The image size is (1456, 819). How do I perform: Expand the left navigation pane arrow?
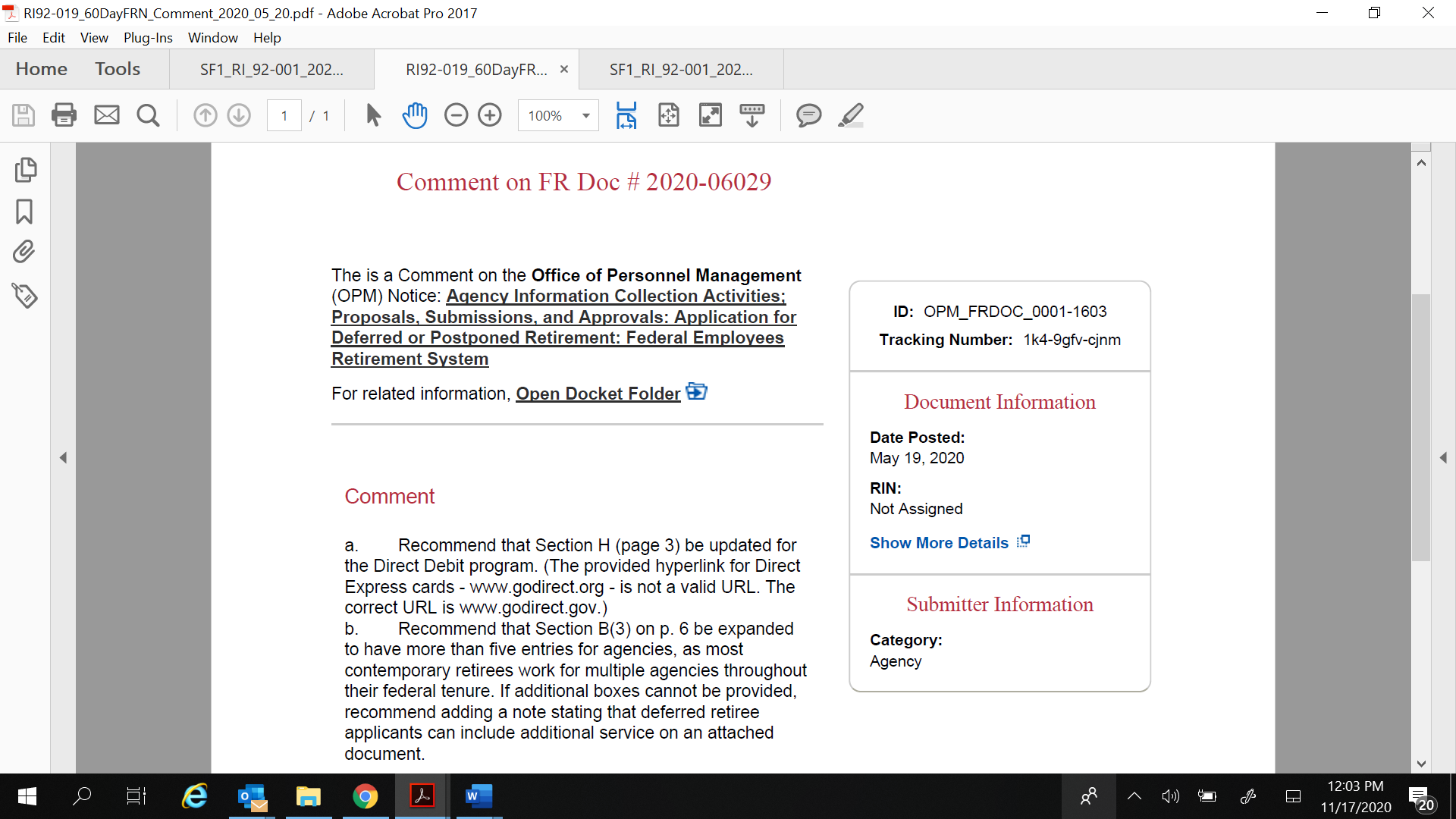64,458
